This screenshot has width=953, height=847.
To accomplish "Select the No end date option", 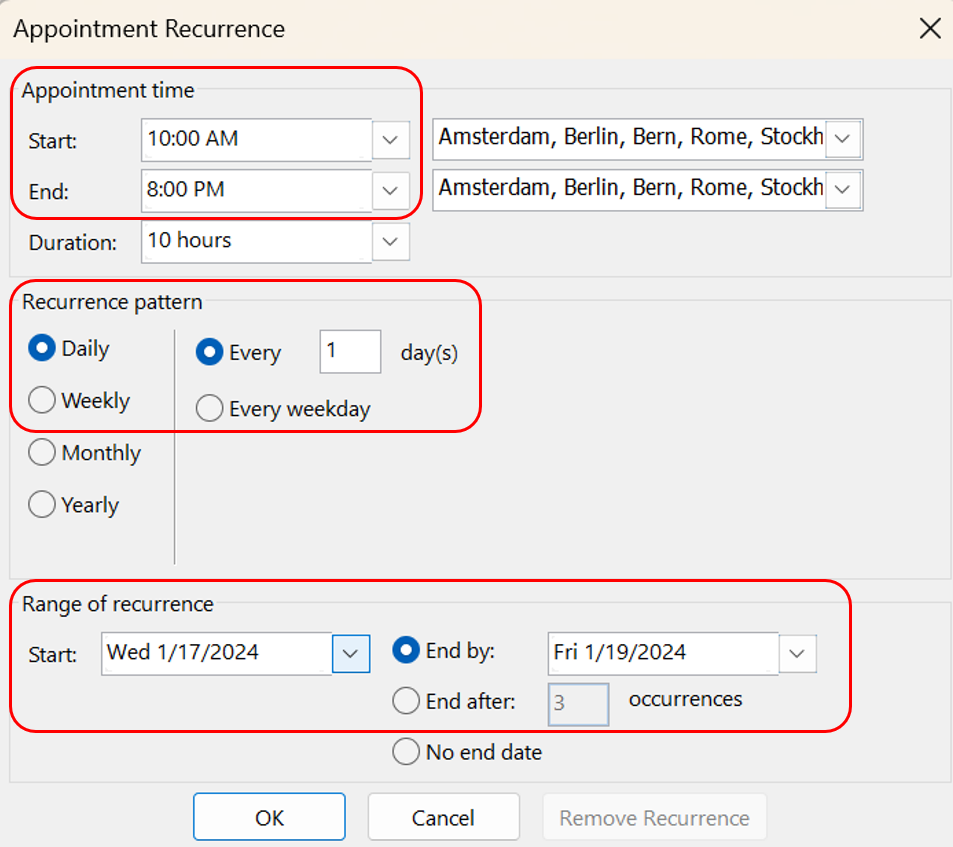I will (406, 752).
